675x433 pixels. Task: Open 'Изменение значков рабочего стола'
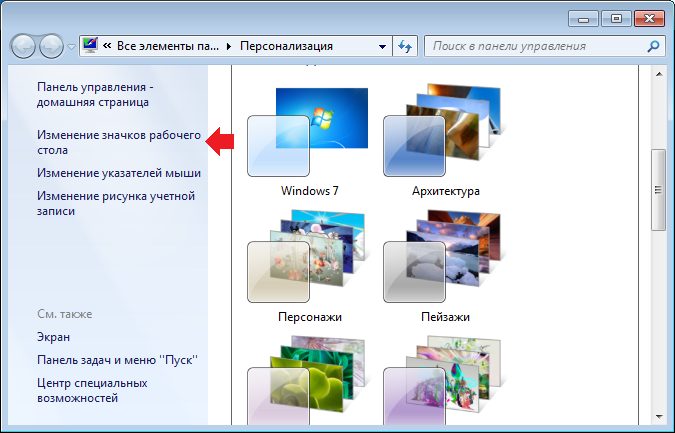[119, 142]
